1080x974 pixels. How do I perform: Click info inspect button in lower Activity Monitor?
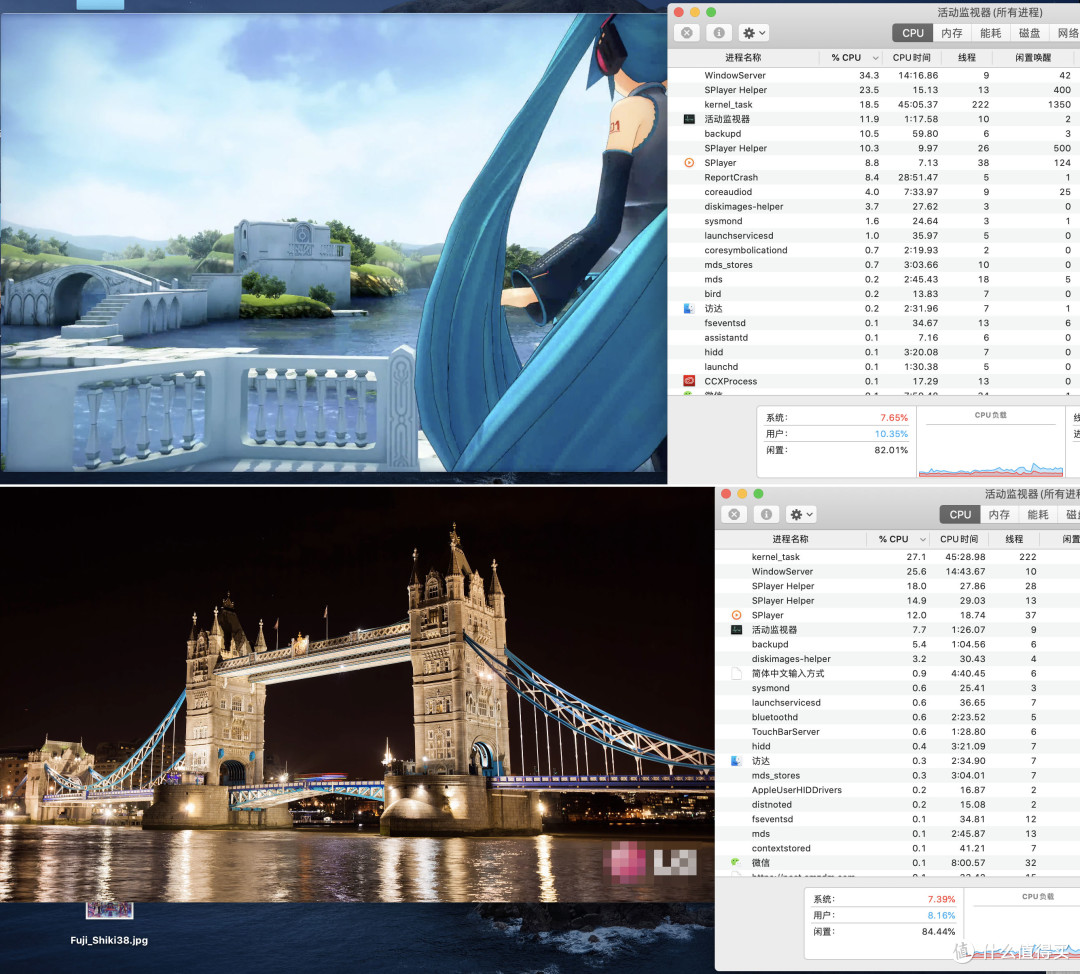(x=766, y=514)
